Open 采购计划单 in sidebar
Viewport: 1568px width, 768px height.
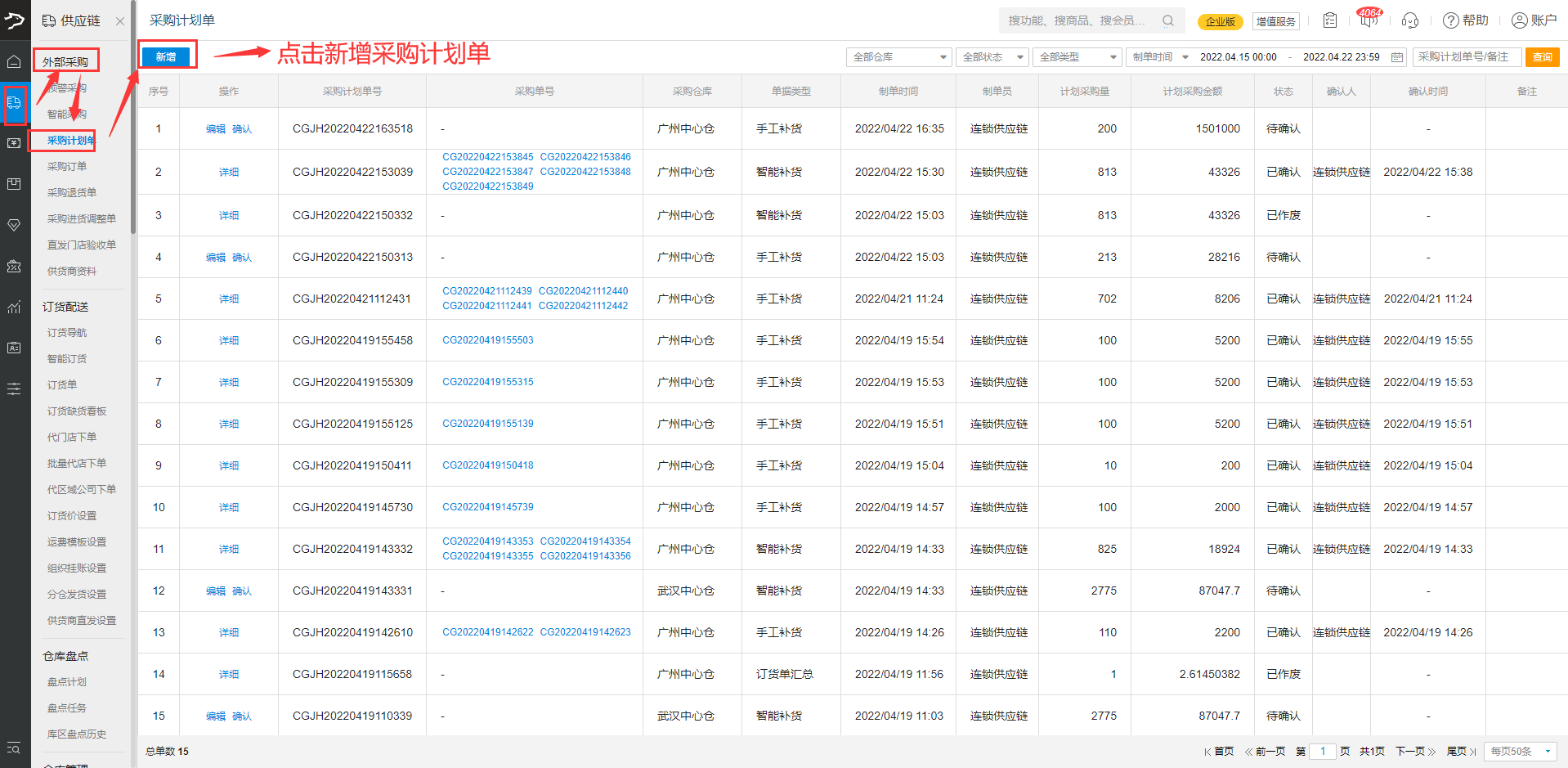70,141
